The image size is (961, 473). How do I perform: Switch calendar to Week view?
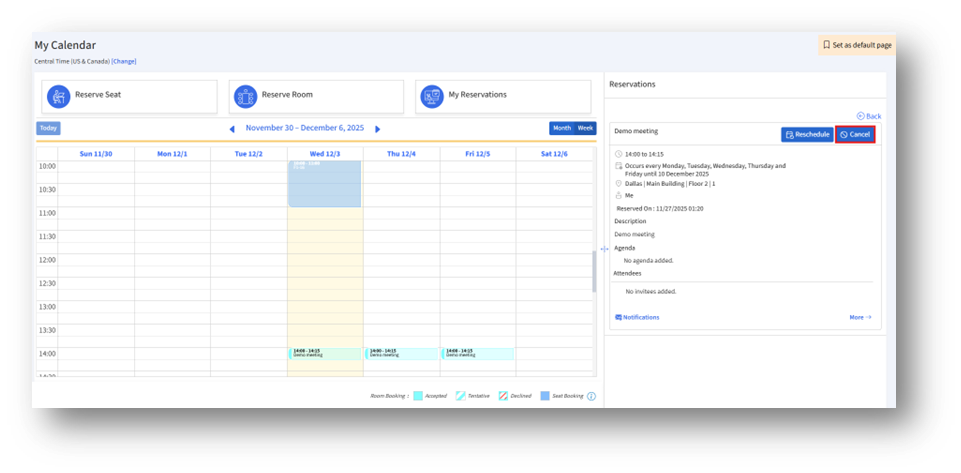[x=586, y=128]
